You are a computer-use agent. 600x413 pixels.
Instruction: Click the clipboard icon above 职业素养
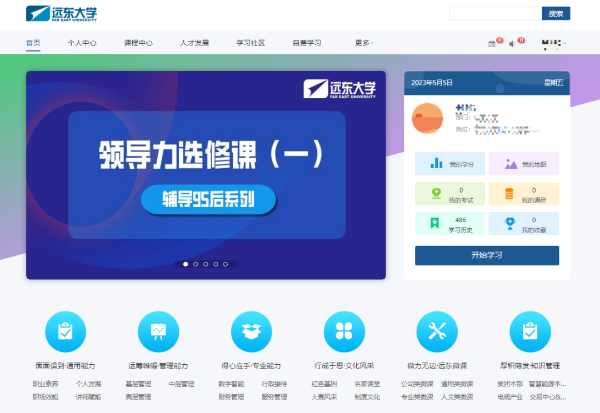tap(66, 331)
